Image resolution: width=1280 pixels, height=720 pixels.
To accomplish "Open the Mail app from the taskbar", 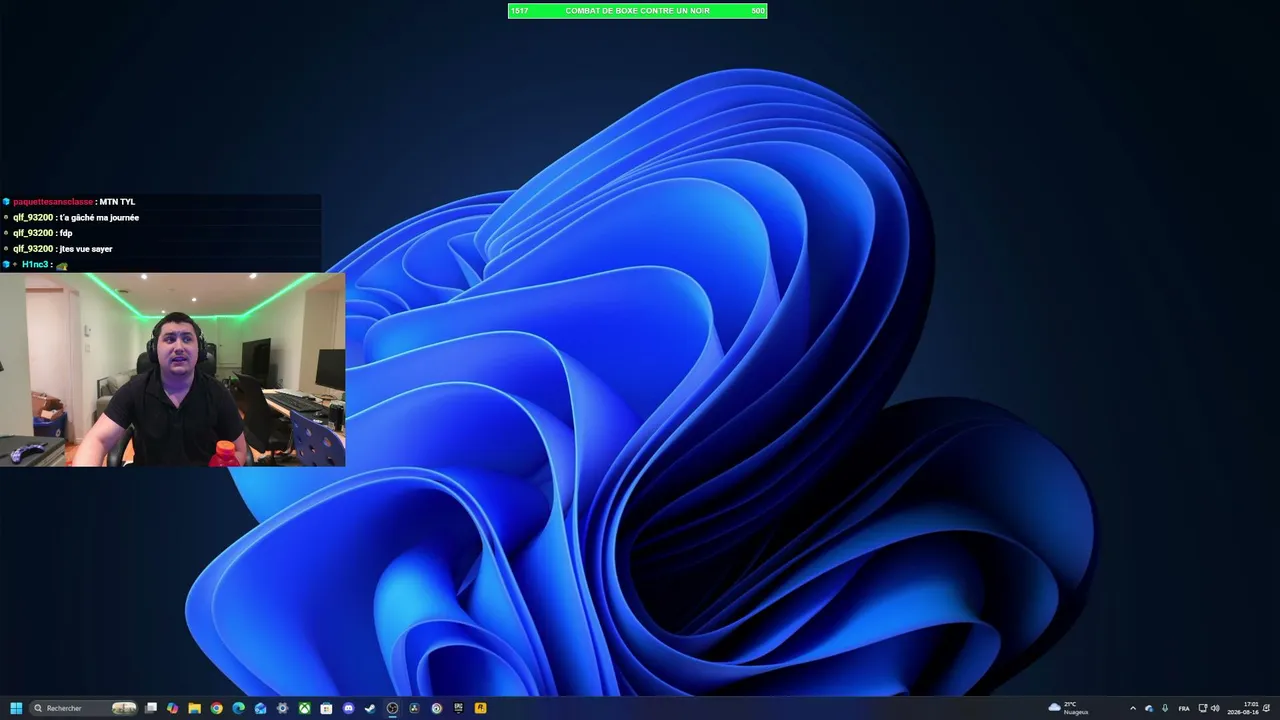I will (261, 708).
